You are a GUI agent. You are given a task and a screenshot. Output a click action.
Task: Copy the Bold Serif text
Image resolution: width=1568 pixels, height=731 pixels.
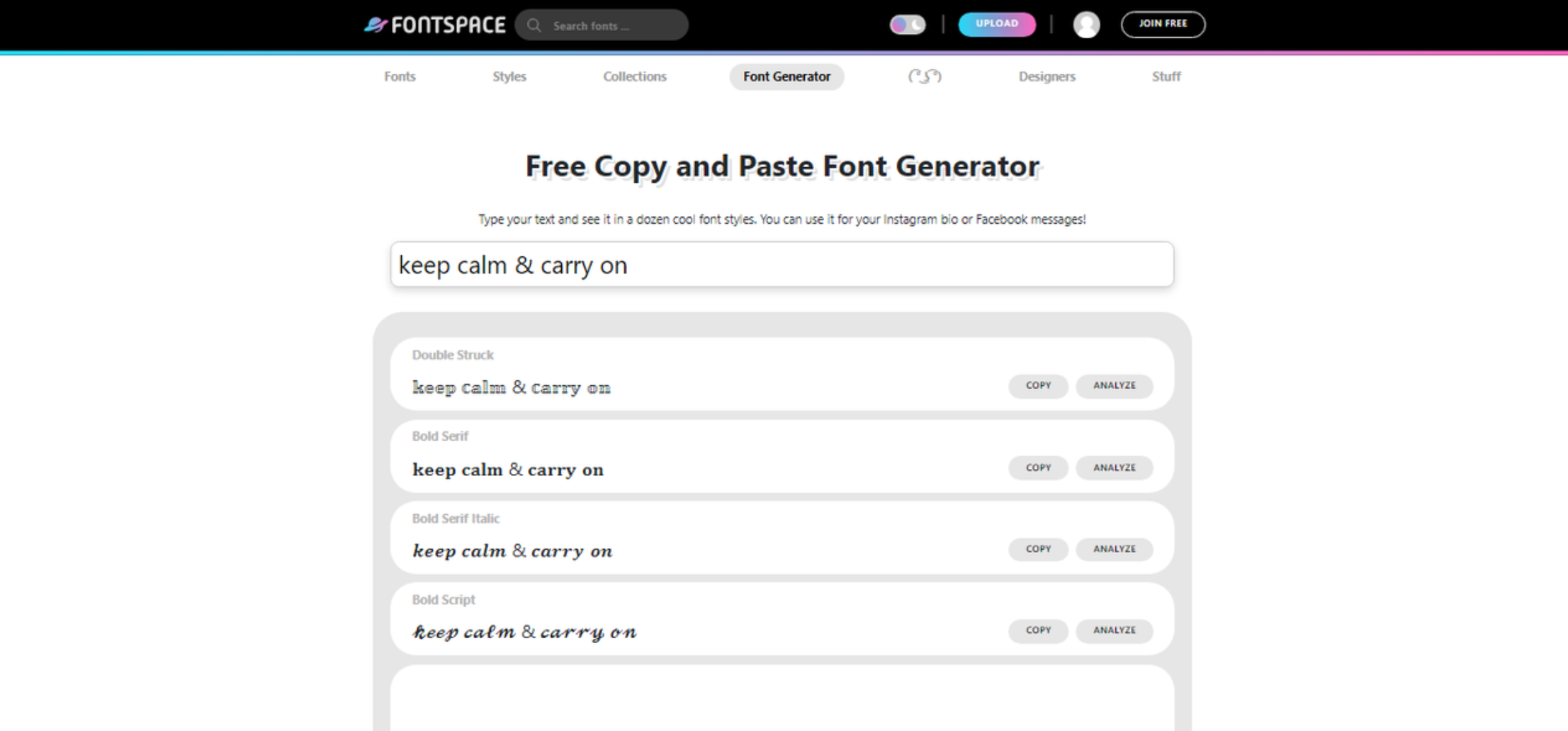tap(1038, 467)
